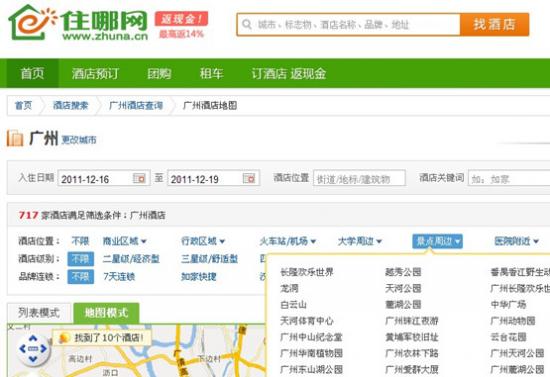The height and width of the screenshot is (377, 550).
Task: Expand the 火车站/机场 dropdown
Action: [288, 241]
